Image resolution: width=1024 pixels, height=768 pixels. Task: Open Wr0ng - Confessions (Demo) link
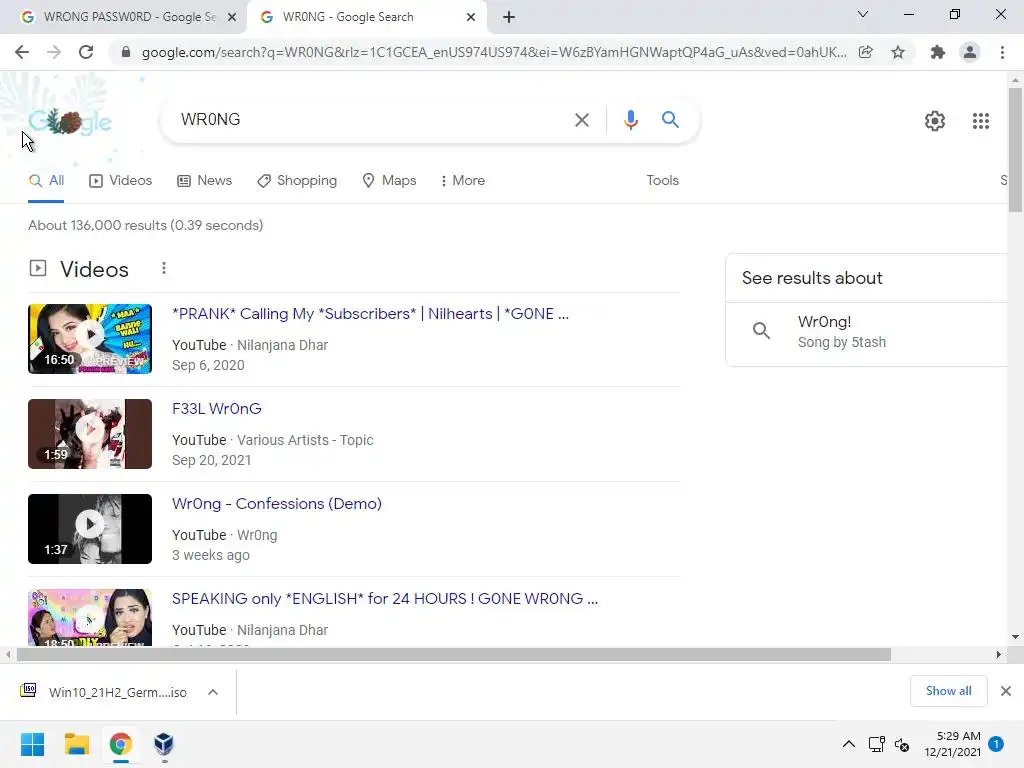tap(277, 504)
